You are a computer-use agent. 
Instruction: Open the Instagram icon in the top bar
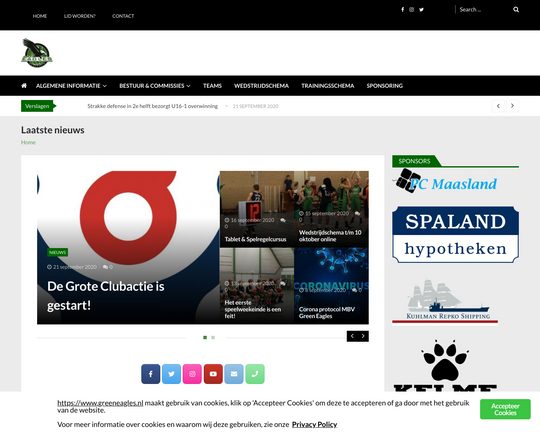click(412, 10)
